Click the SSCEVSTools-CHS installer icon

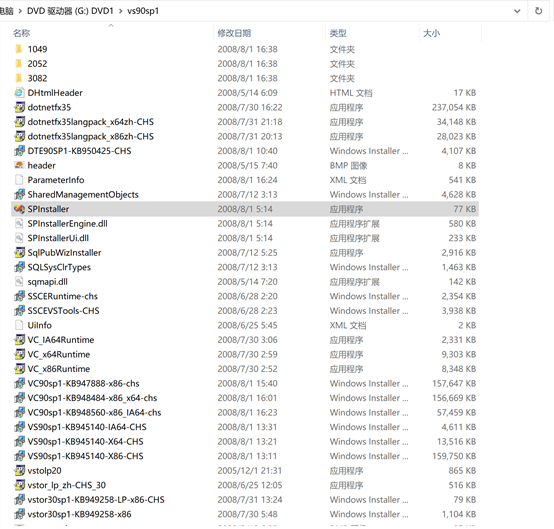[x=19, y=311]
